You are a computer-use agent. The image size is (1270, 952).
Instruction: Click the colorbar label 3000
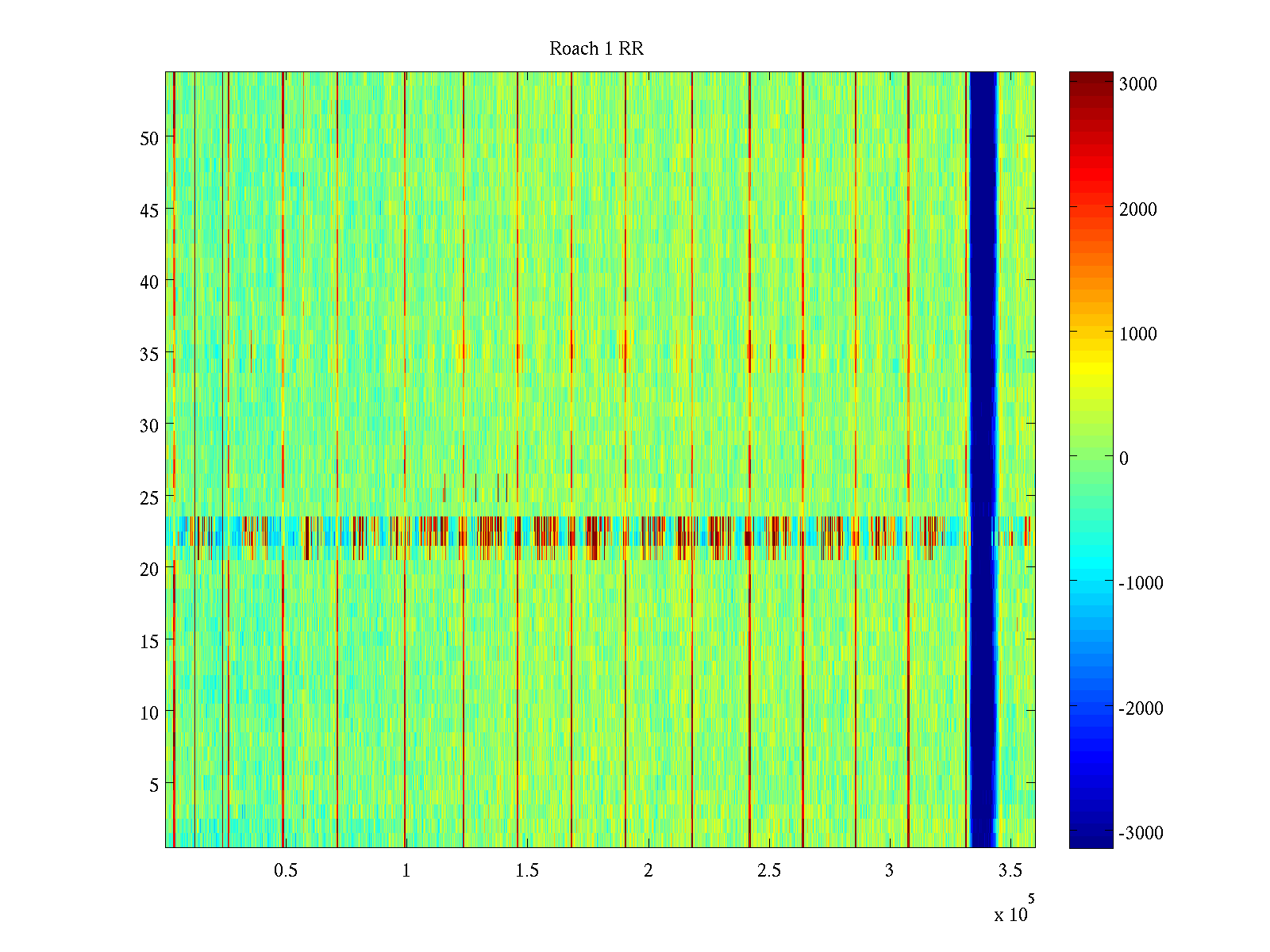pos(1137,84)
